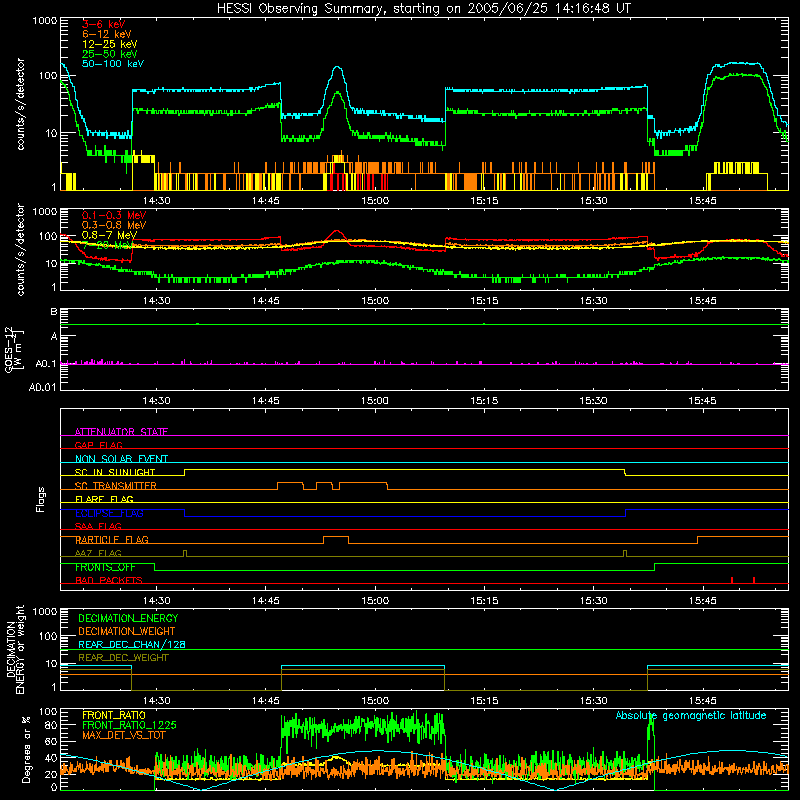The image size is (800, 800).
Task: Click the 0.1-0.3 MeV legend label
Action: 114,215
